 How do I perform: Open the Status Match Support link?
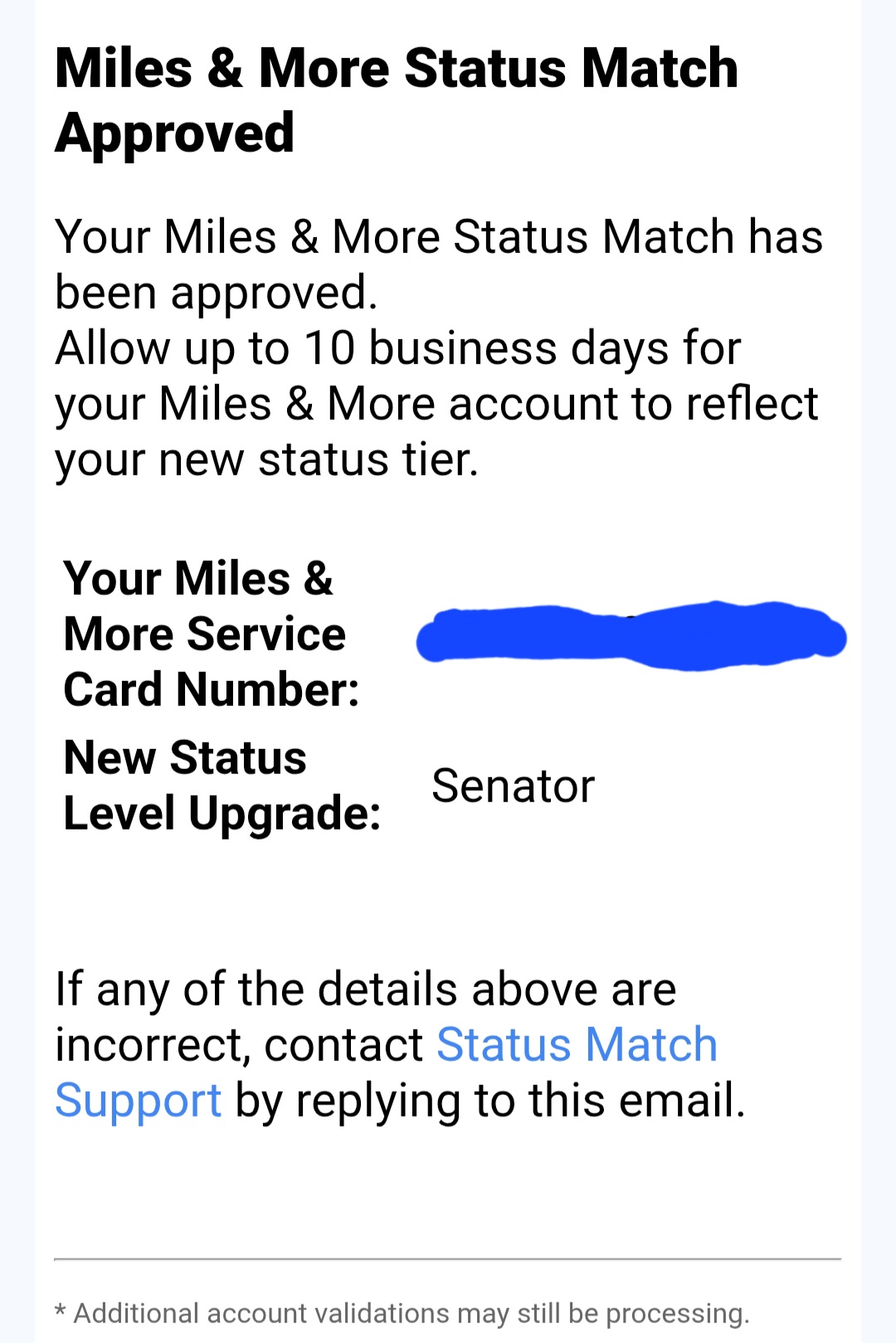(x=577, y=1044)
